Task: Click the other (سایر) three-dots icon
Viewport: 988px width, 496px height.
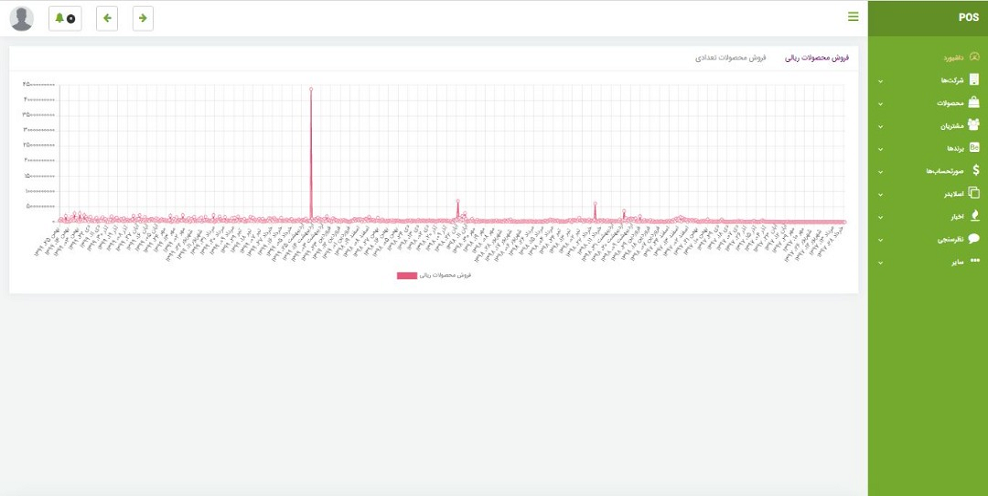Action: tap(975, 261)
